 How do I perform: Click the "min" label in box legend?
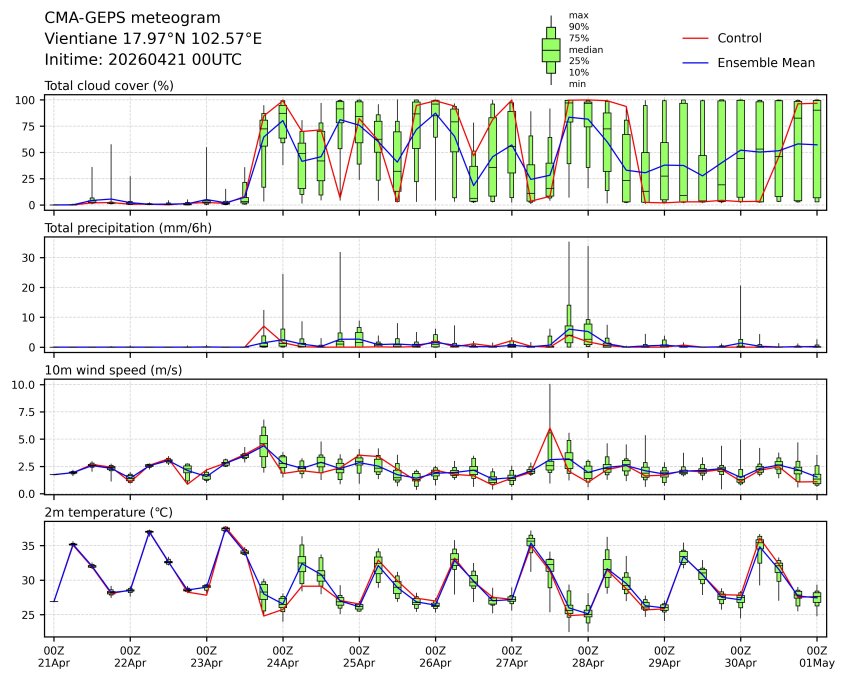point(576,84)
